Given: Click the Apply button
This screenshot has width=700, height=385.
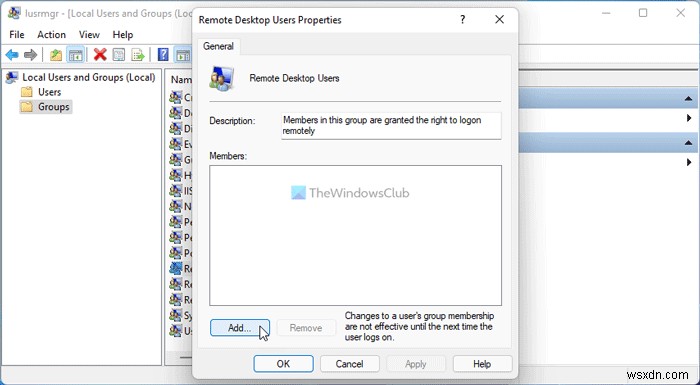Looking at the screenshot, I should click(416, 364).
